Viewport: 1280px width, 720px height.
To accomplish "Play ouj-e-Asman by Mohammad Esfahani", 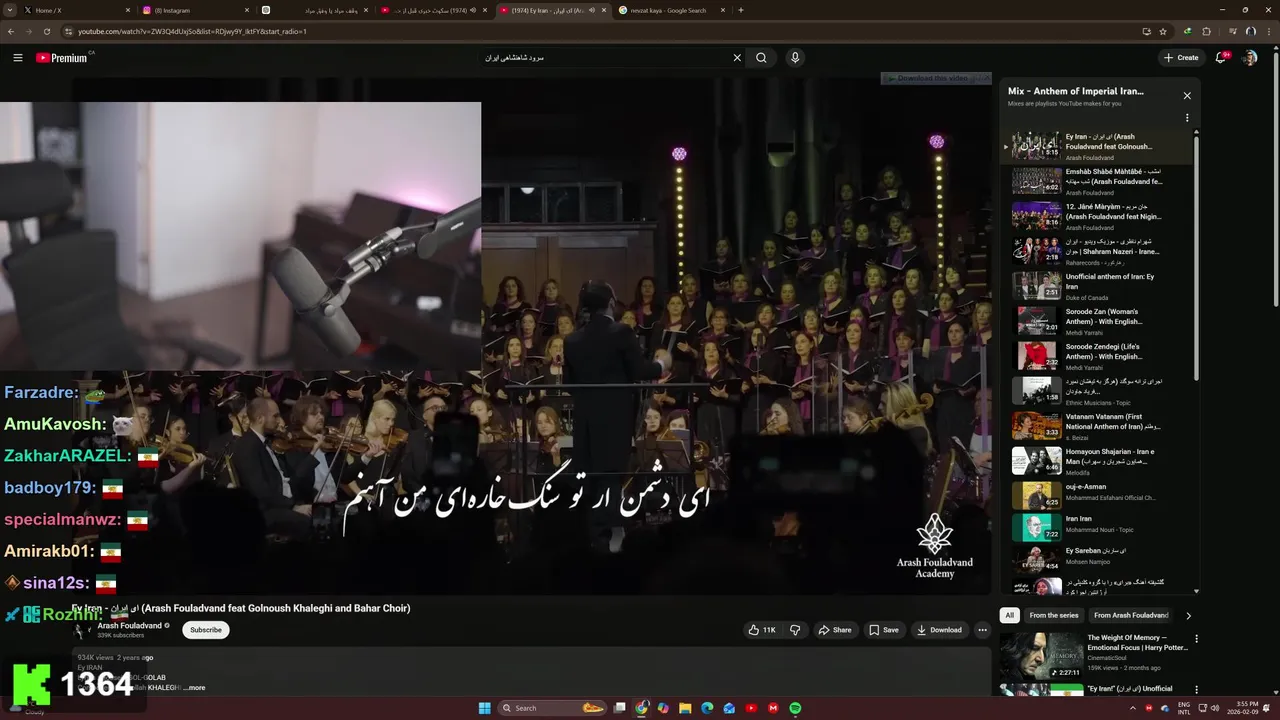I will tap(1100, 496).
